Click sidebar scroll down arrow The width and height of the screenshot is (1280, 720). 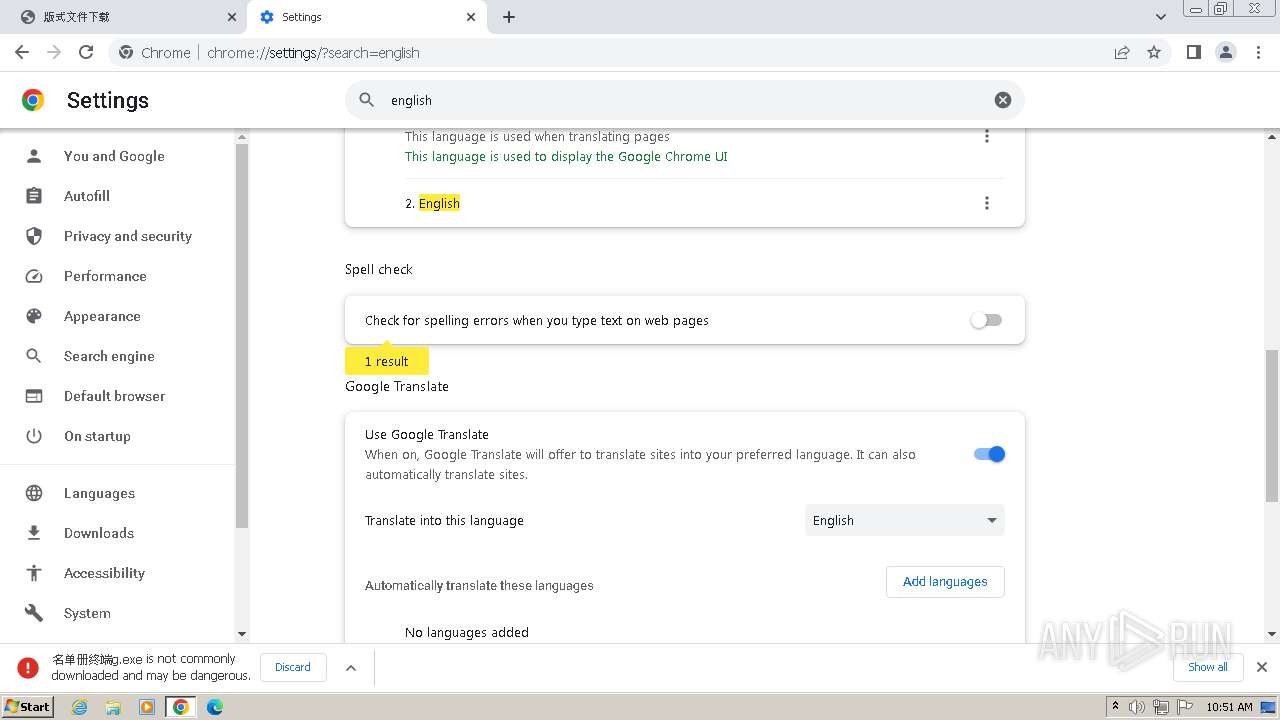241,634
